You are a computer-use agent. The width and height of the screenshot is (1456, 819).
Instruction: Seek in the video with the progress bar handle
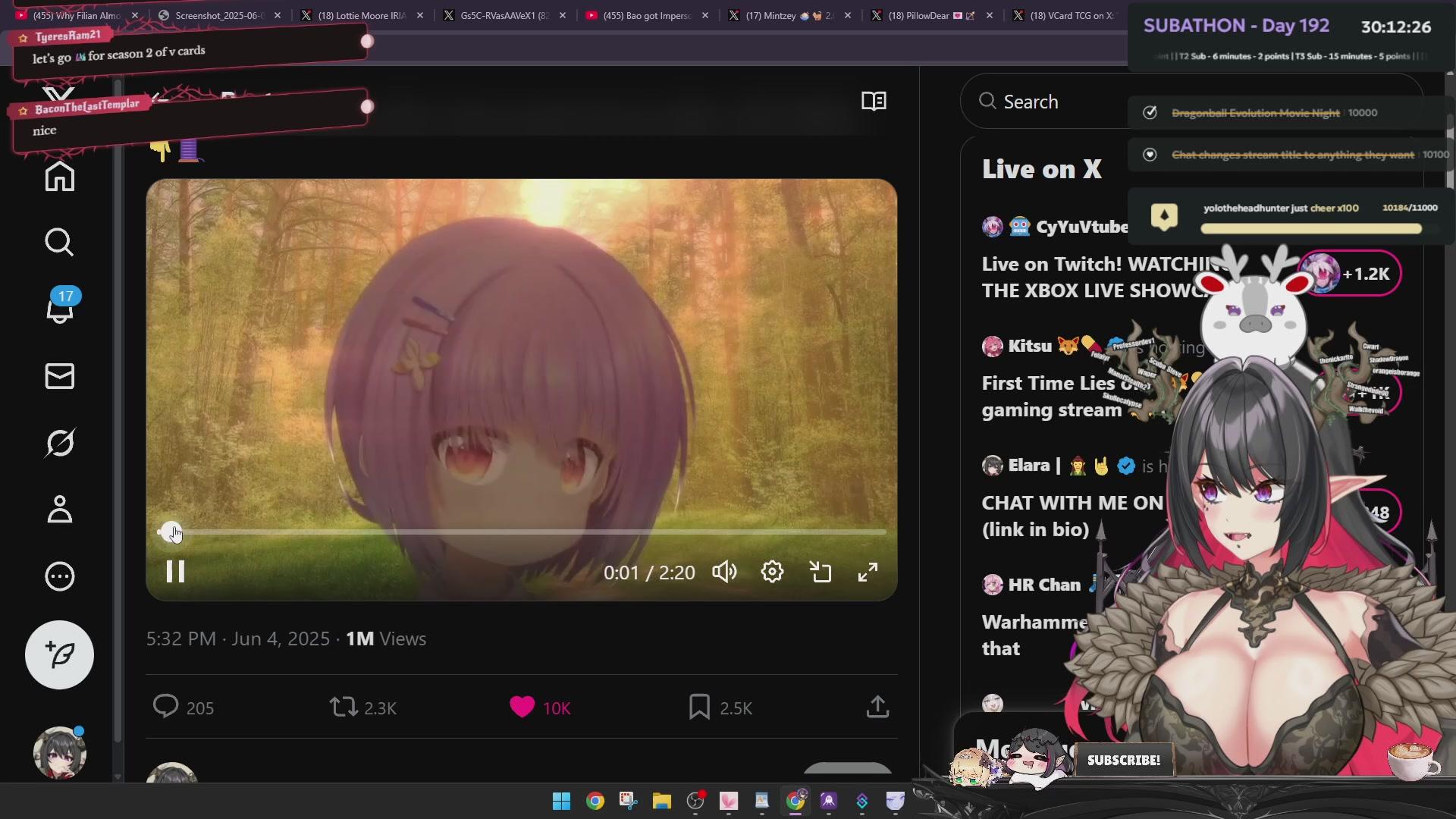(171, 532)
